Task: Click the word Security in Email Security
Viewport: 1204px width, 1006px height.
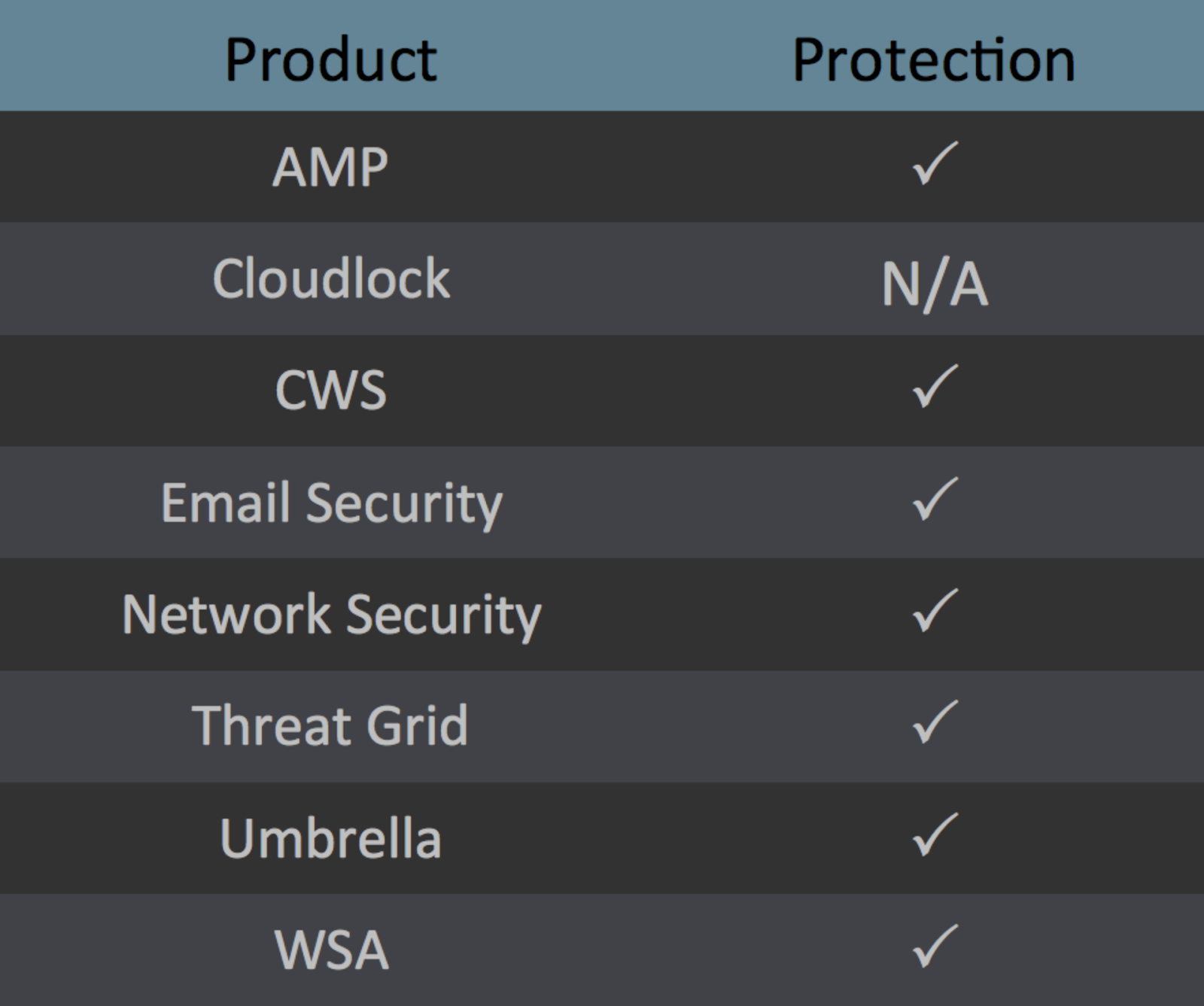Action: tap(404, 503)
